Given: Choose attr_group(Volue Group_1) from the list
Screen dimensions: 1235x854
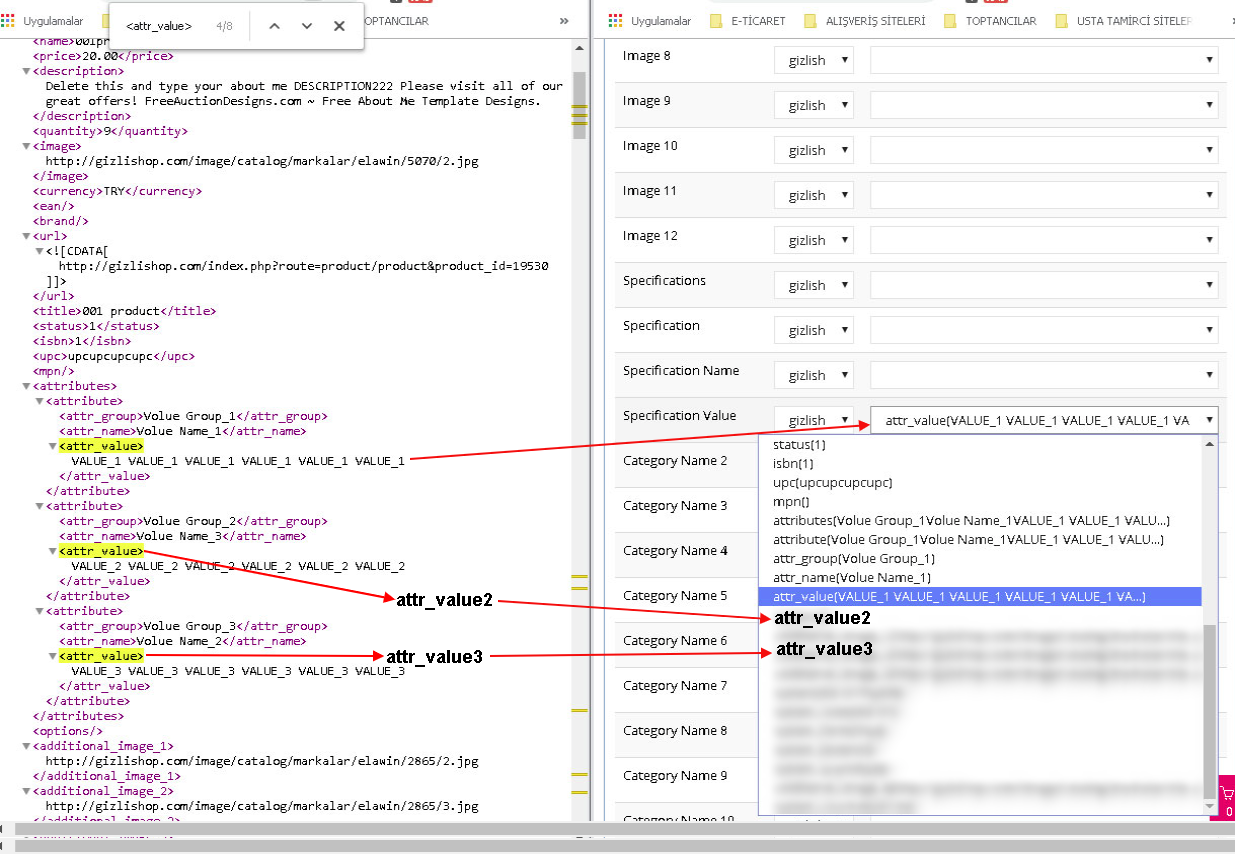Looking at the screenshot, I should coord(980,558).
